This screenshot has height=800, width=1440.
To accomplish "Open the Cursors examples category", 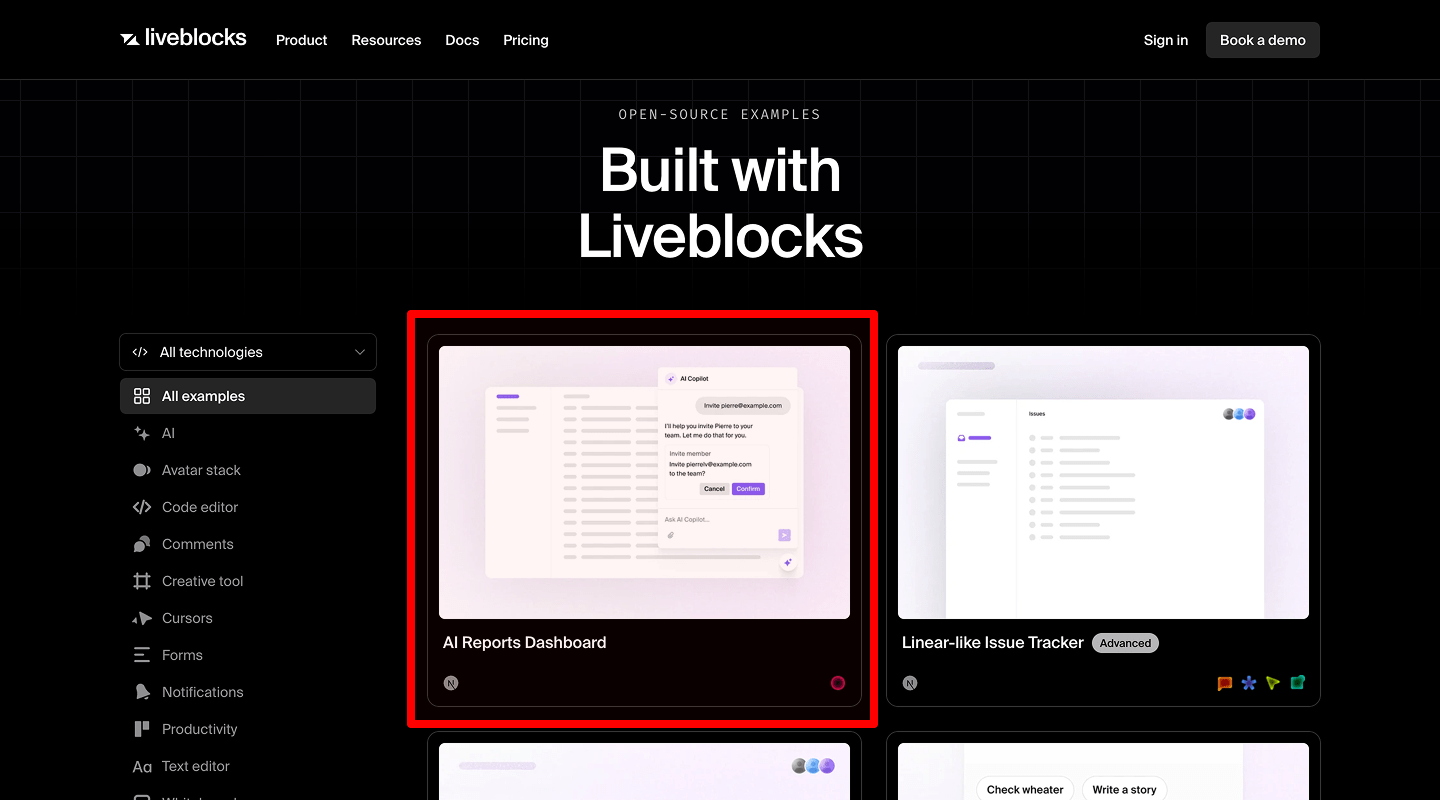I will (x=187, y=618).
